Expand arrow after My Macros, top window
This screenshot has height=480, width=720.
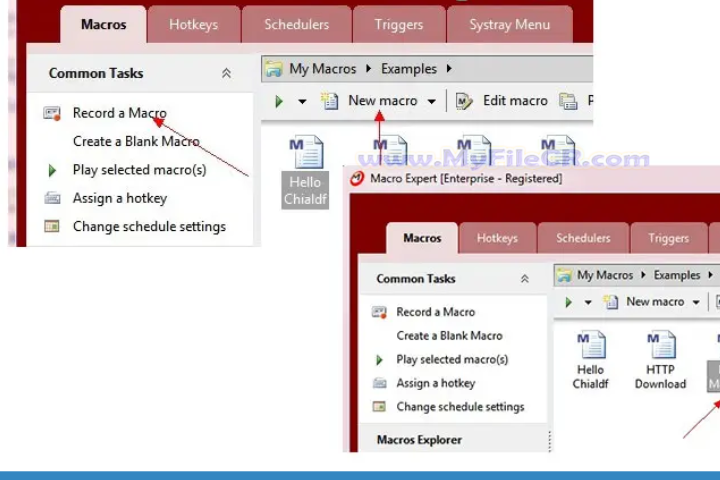pyautogui.click(x=368, y=68)
